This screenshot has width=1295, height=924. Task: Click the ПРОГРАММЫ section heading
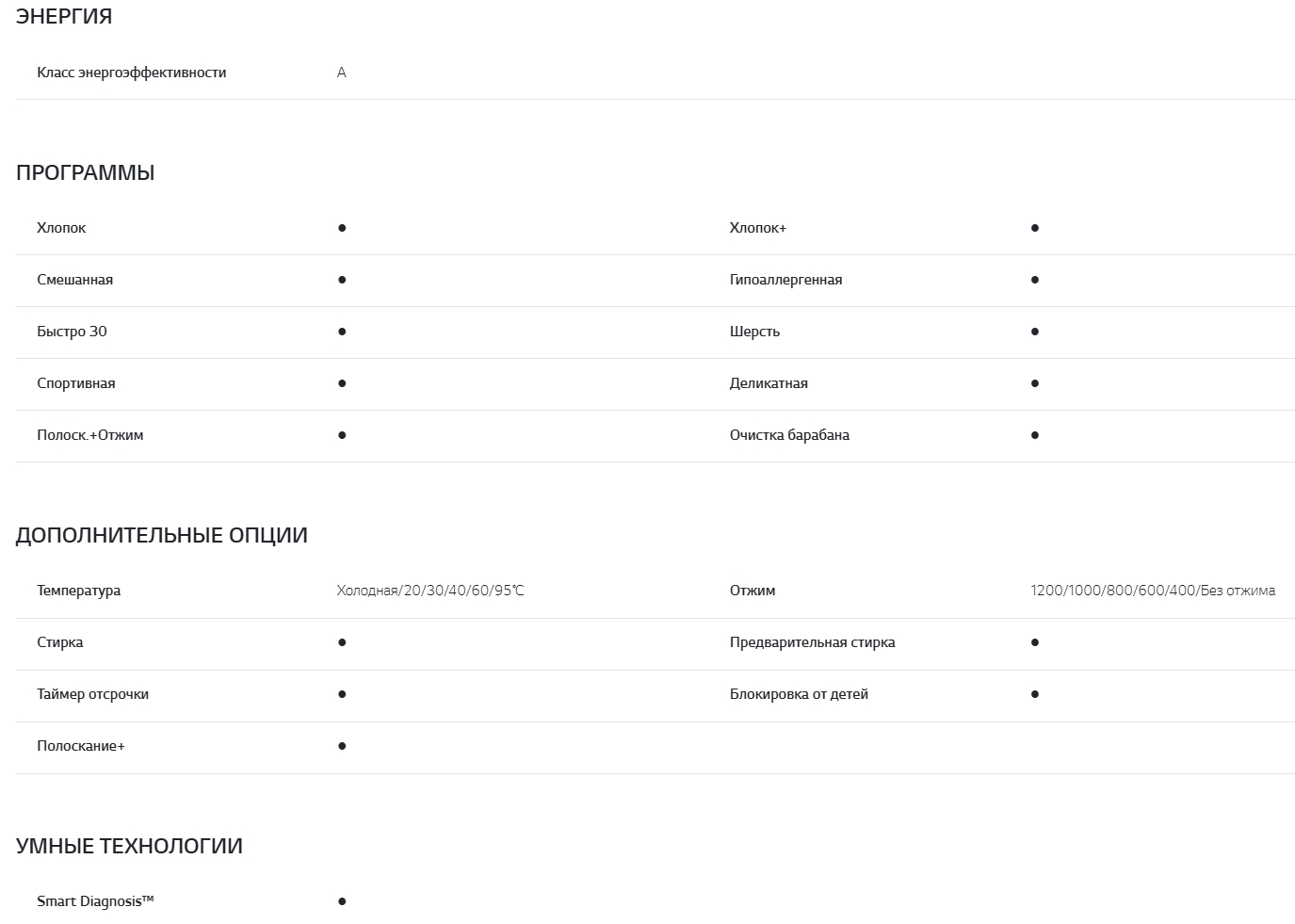86,172
